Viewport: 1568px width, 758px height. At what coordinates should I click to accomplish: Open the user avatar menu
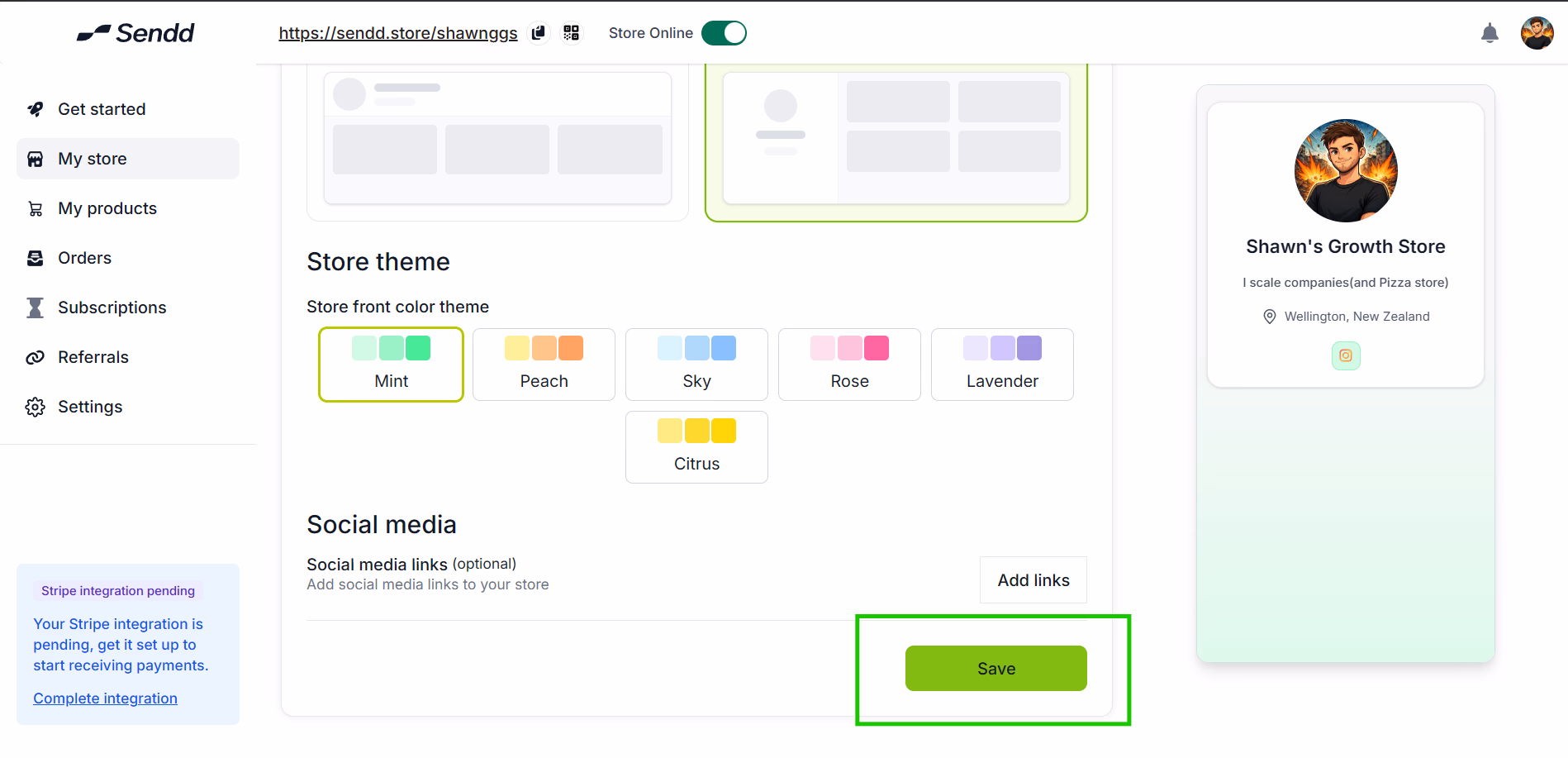point(1537,33)
